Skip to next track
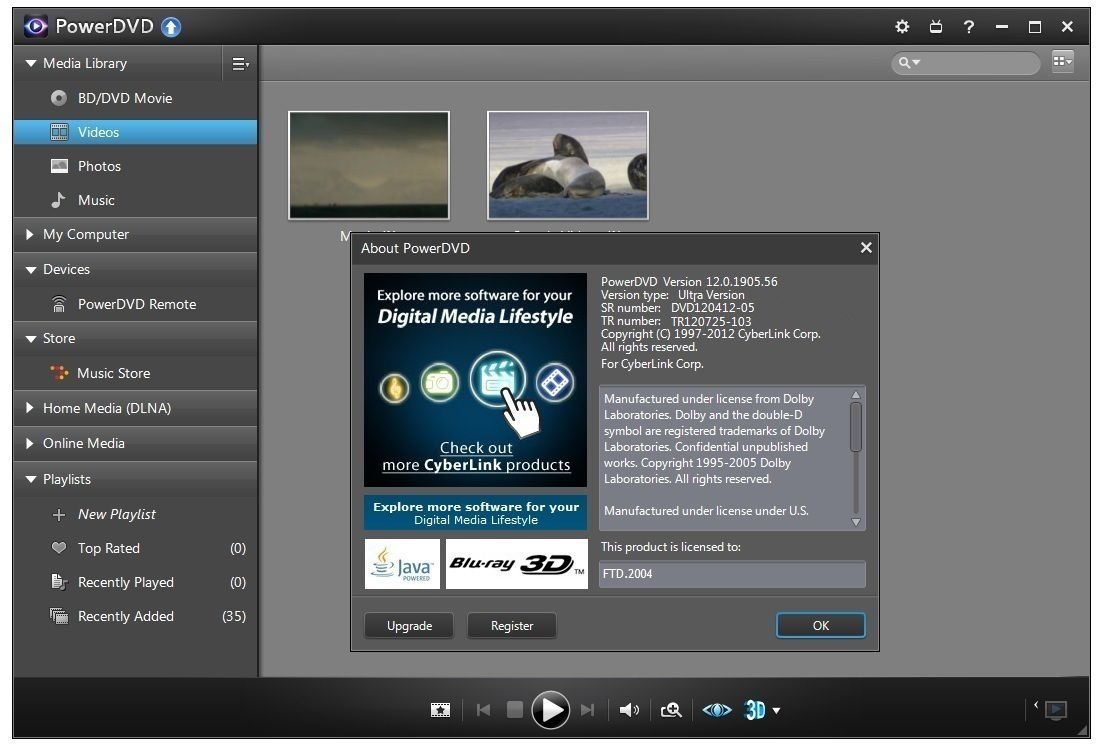The height and width of the screenshot is (751, 1100). click(588, 710)
